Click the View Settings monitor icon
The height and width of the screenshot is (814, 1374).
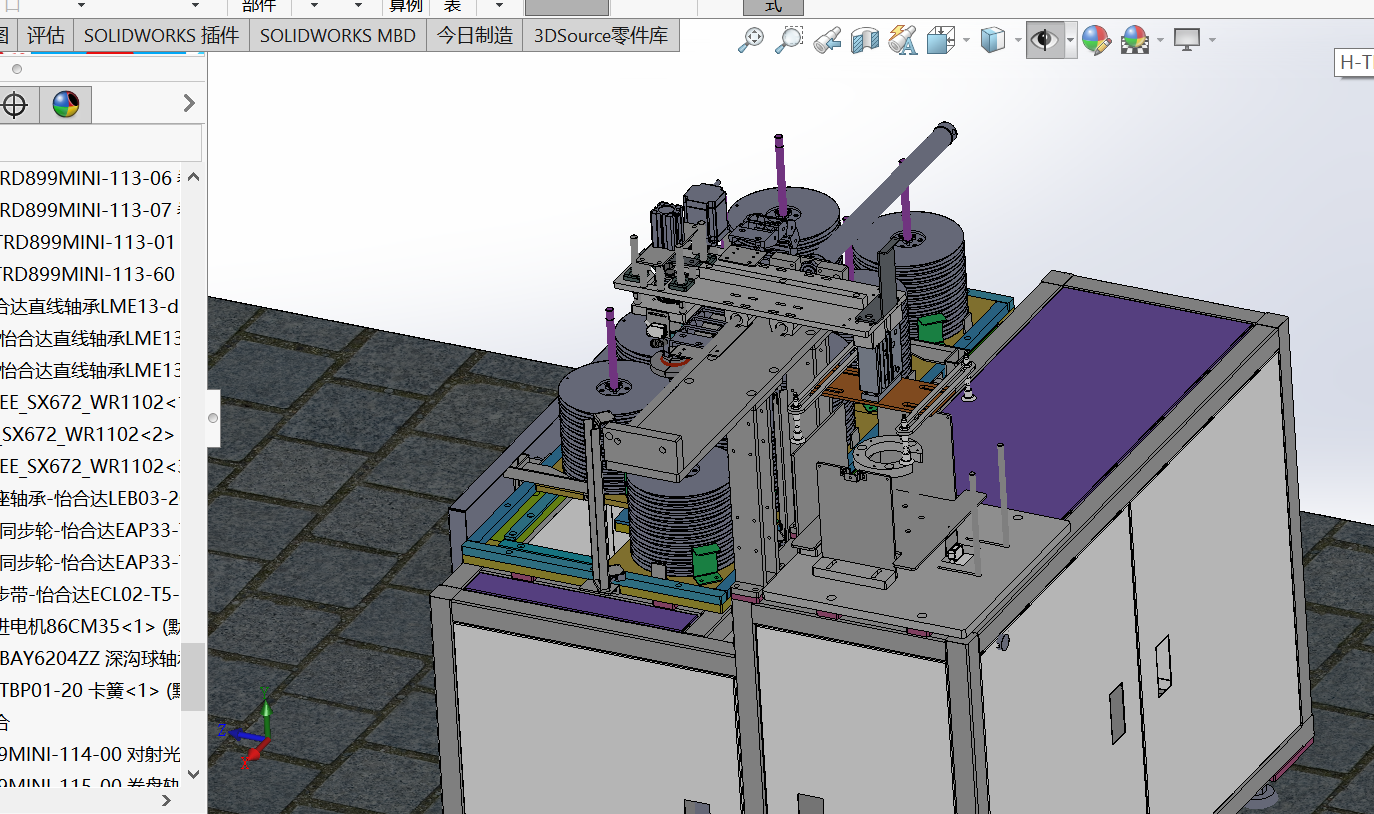(x=1187, y=40)
